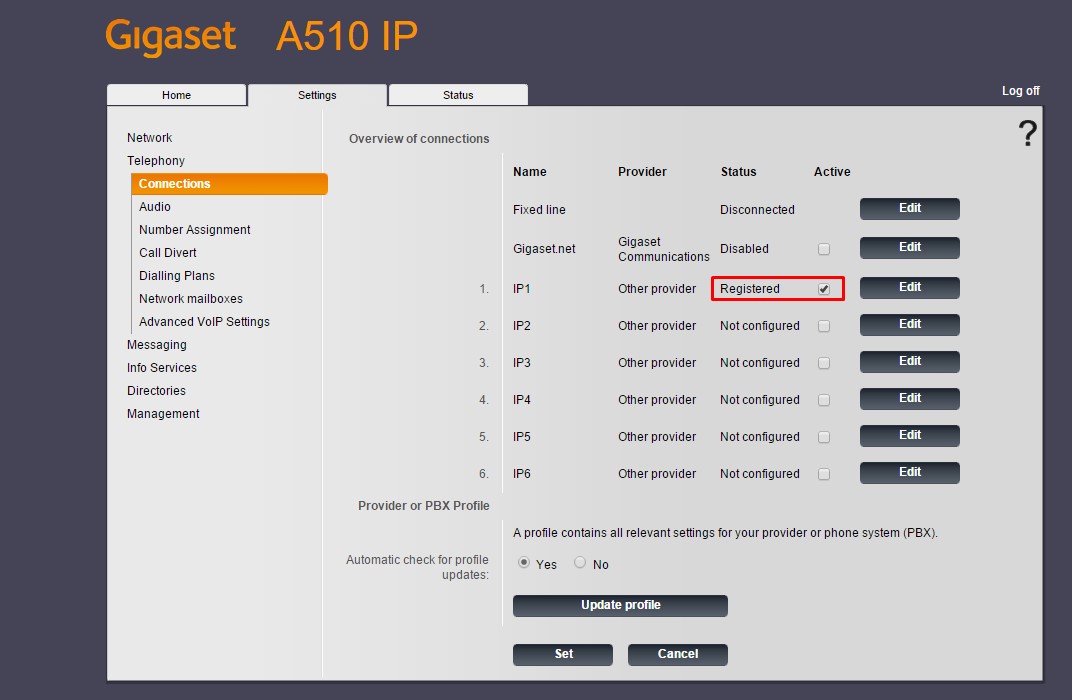Image resolution: width=1072 pixels, height=700 pixels.
Task: Click the Log off link
Action: tap(1020, 91)
